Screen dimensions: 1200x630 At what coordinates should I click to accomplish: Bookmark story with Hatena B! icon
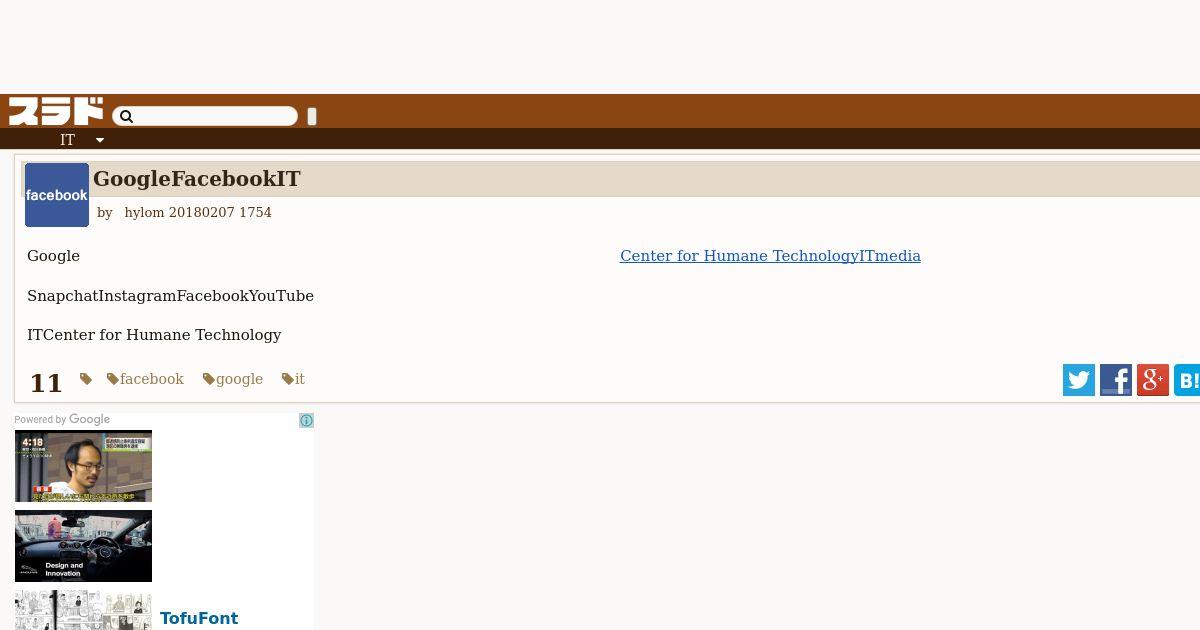1188,380
